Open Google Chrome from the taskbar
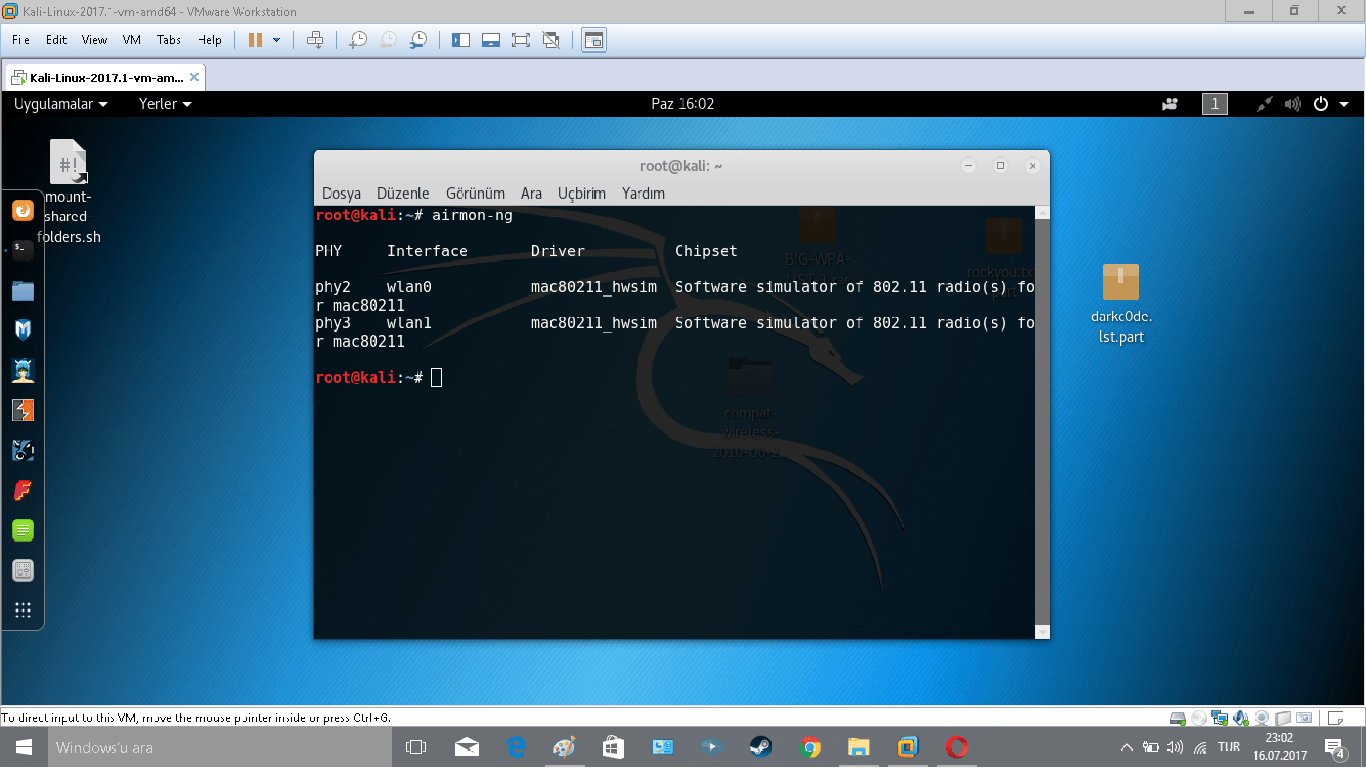 [x=810, y=747]
